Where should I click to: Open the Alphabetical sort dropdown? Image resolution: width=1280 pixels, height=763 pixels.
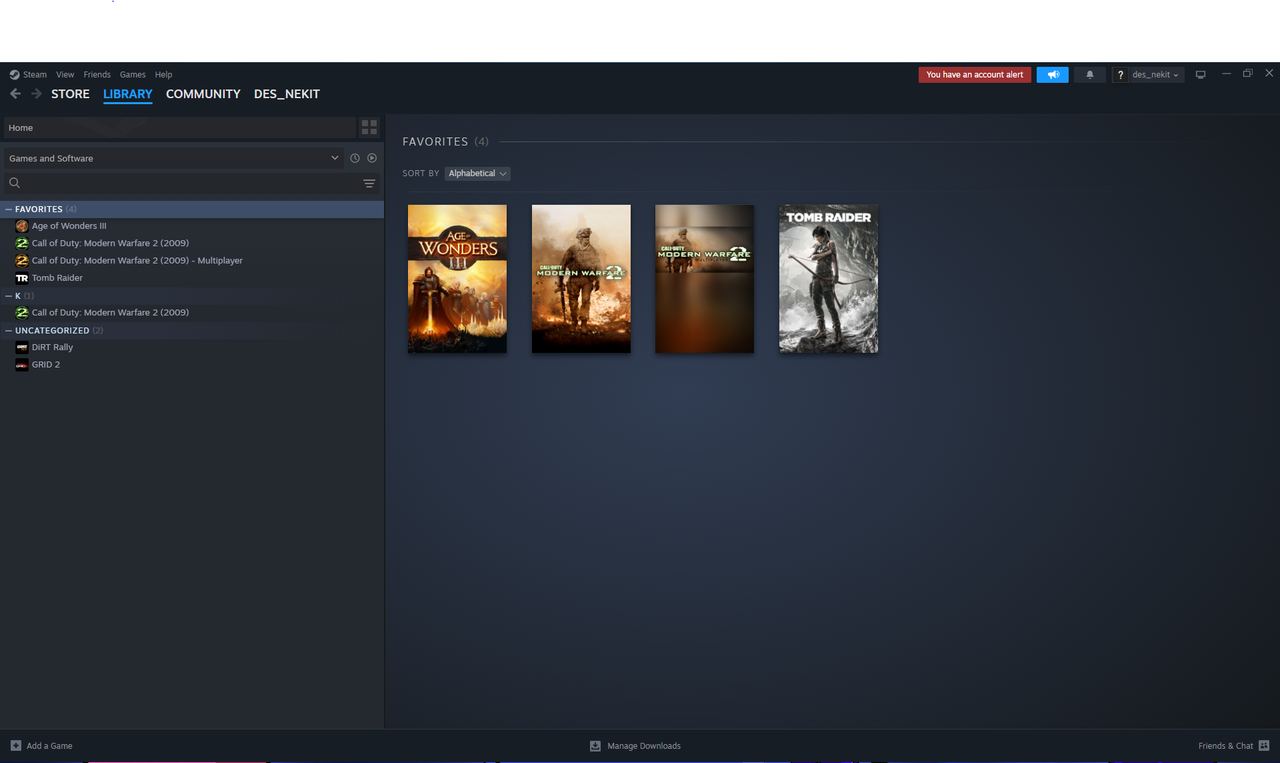[477, 173]
